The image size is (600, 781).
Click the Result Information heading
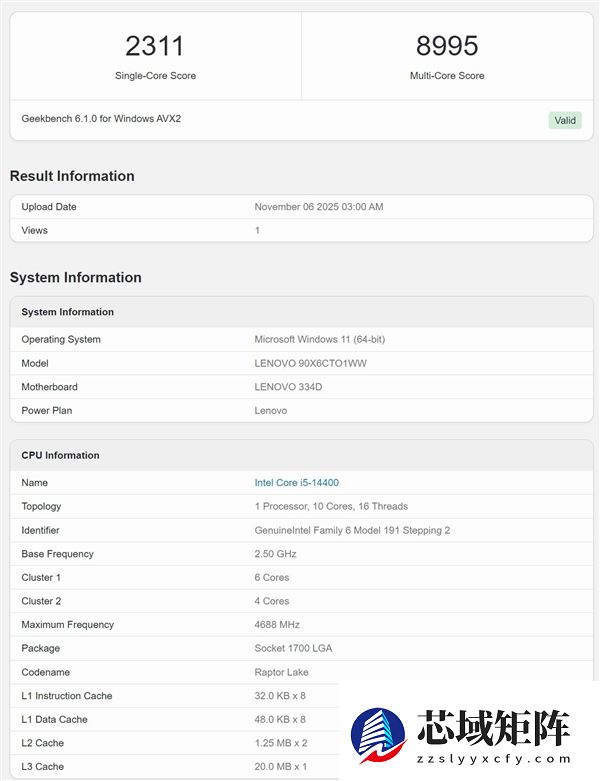click(72, 176)
